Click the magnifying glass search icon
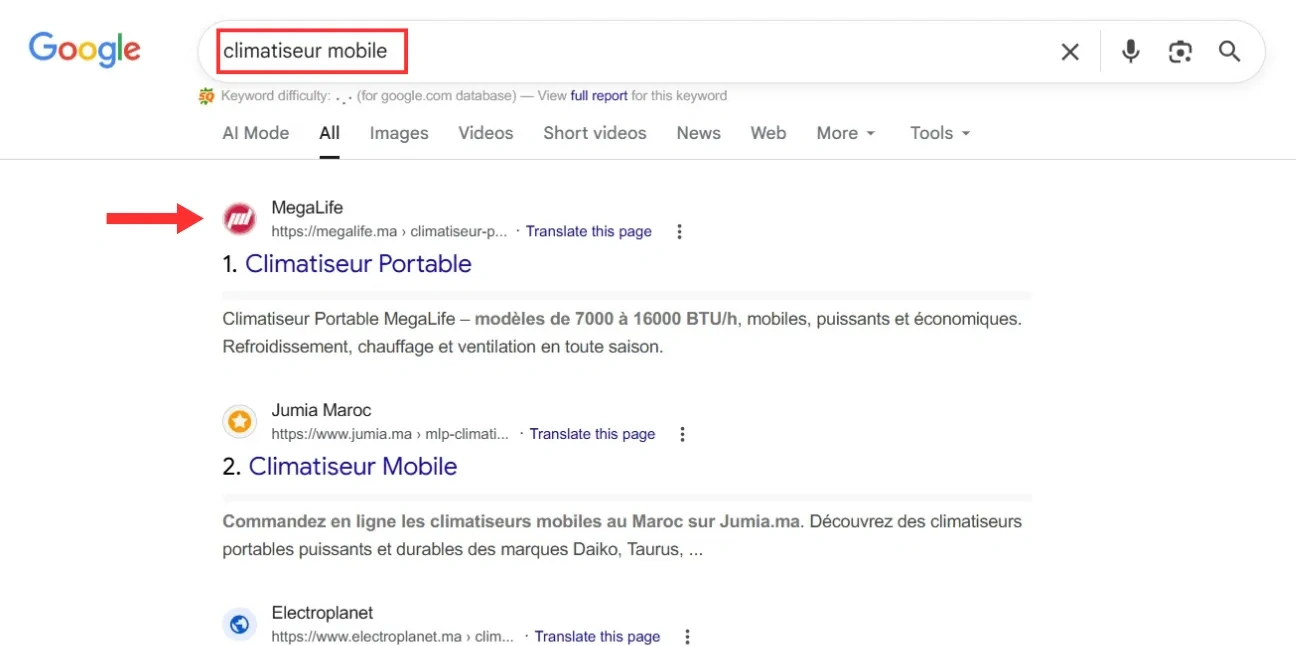The image size is (1296, 646). (1229, 51)
